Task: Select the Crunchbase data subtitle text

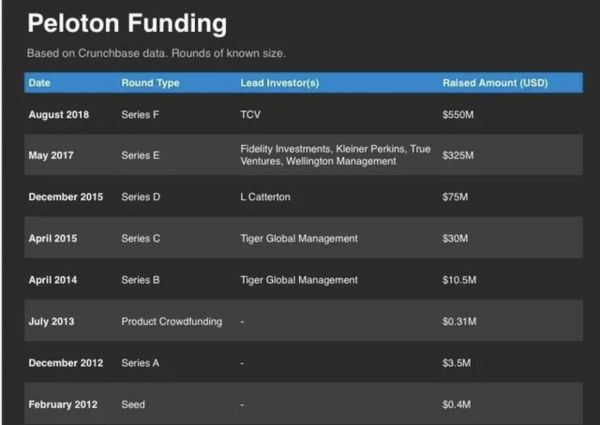Action: click(x=163, y=53)
